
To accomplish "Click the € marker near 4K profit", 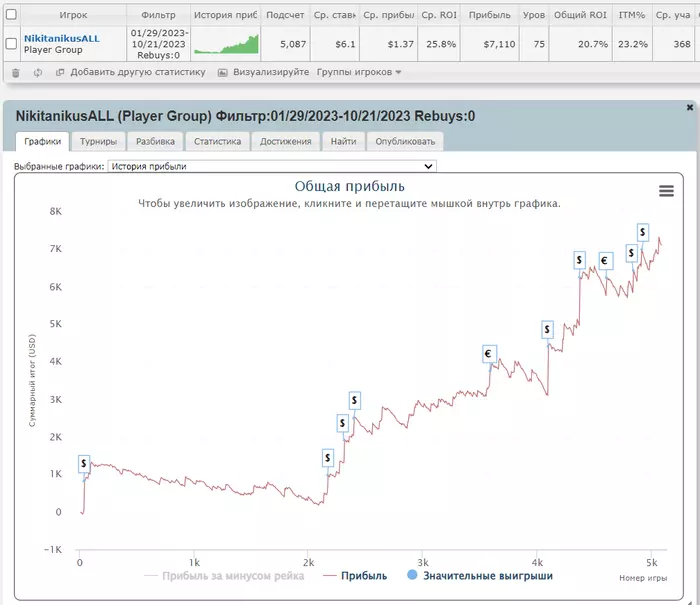I will tap(489, 354).
